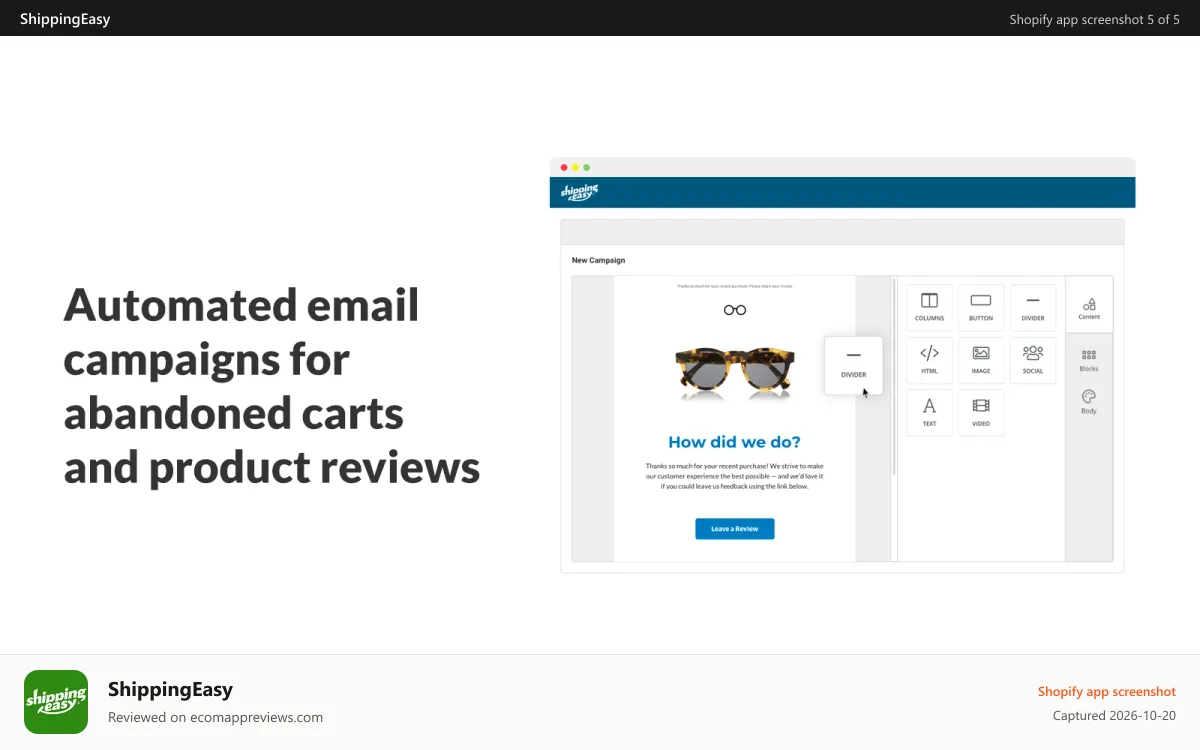Select the Text content block
Viewport: 1200px width, 750px height.
point(929,412)
